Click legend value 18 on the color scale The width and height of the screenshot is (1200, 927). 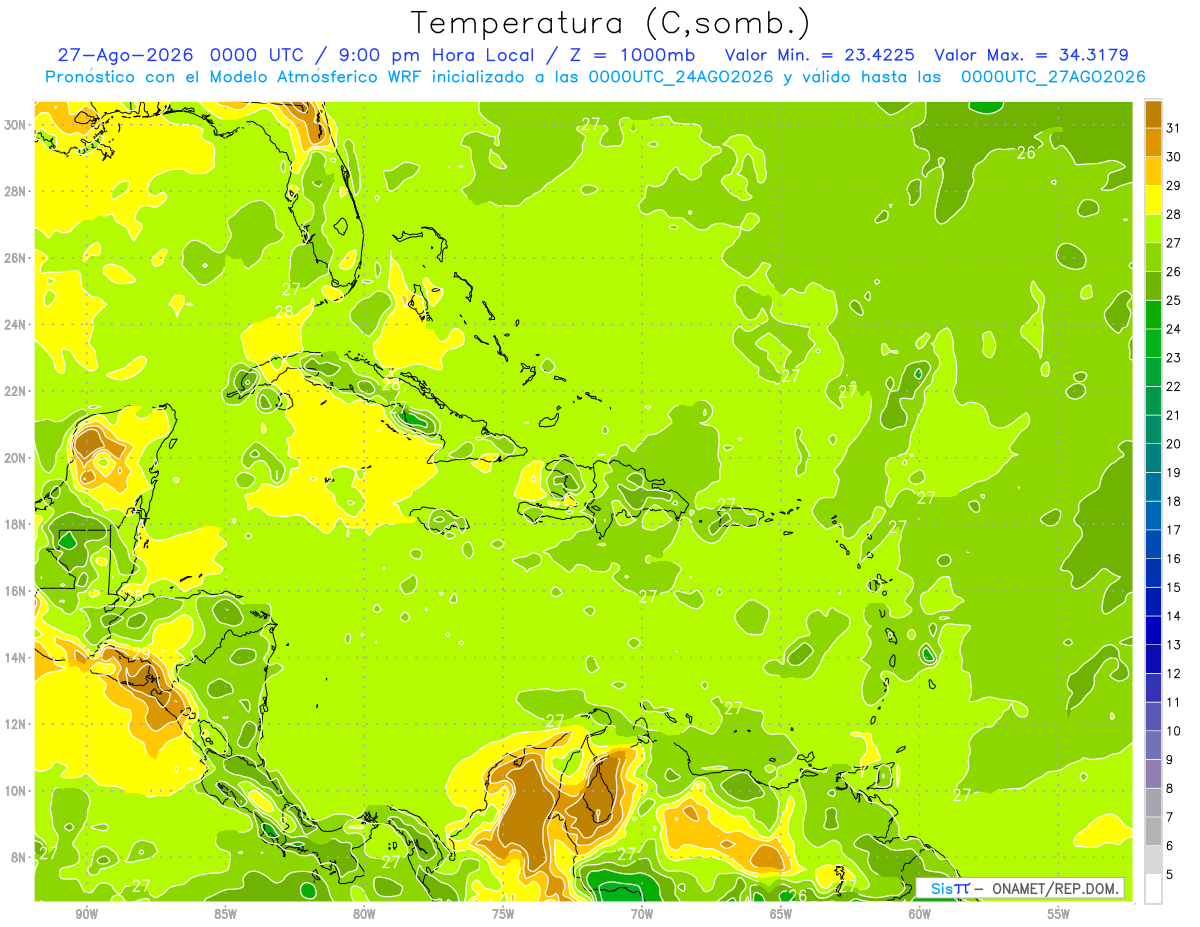1174,501
